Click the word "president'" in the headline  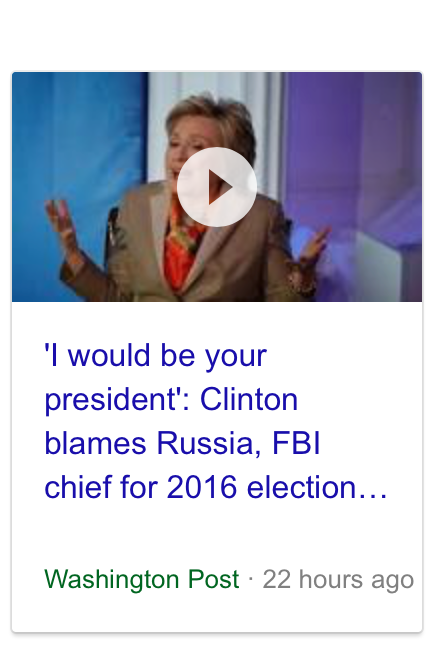pyautogui.click(x=113, y=402)
